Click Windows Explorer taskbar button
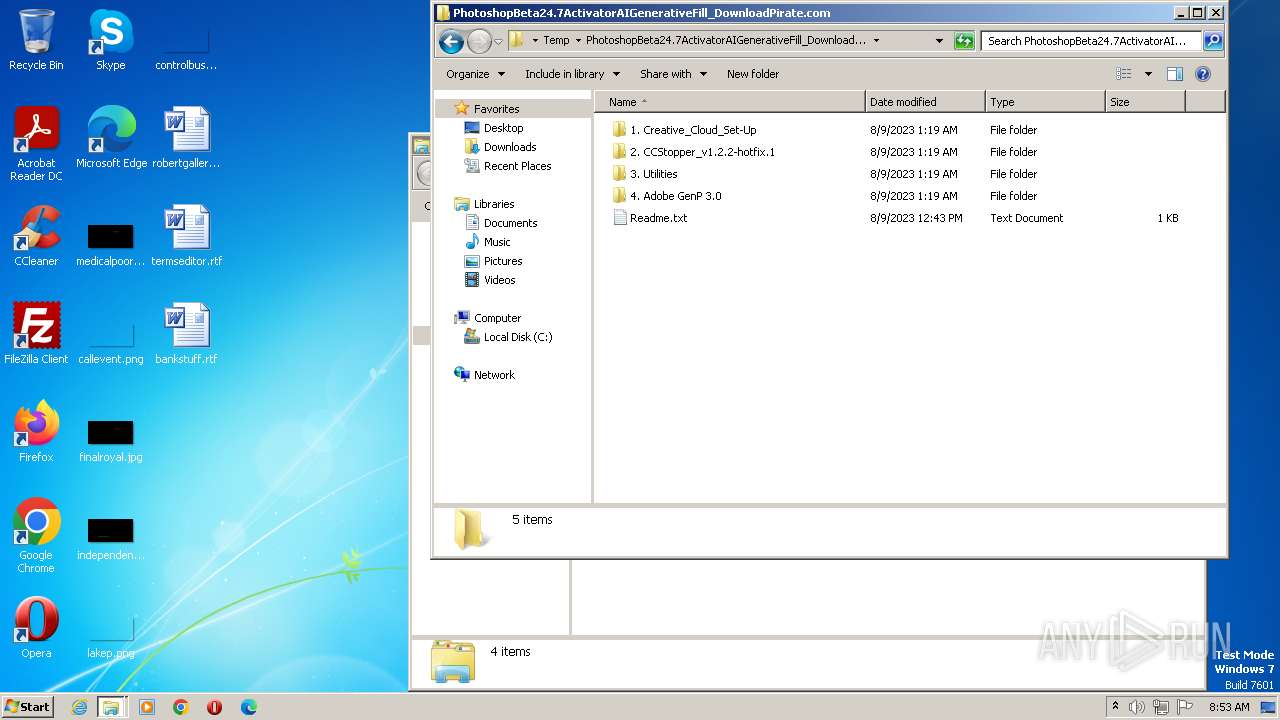Viewport: 1280px width, 720px height. [x=111, y=707]
